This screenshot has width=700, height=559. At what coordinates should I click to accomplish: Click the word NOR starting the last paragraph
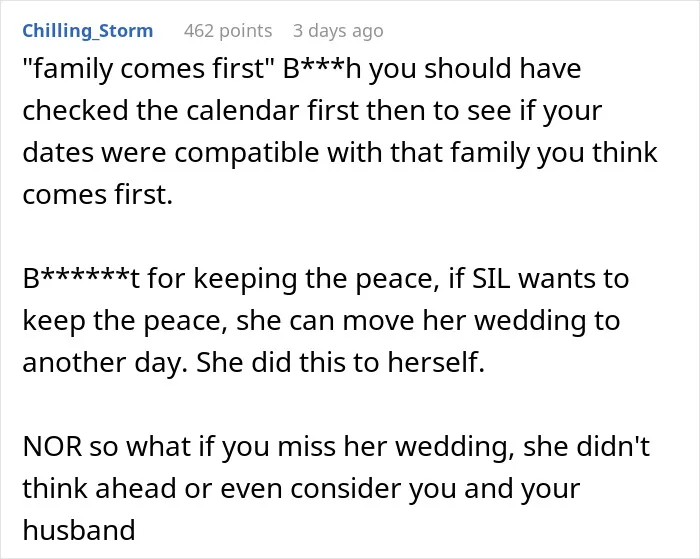pyautogui.click(x=53, y=446)
